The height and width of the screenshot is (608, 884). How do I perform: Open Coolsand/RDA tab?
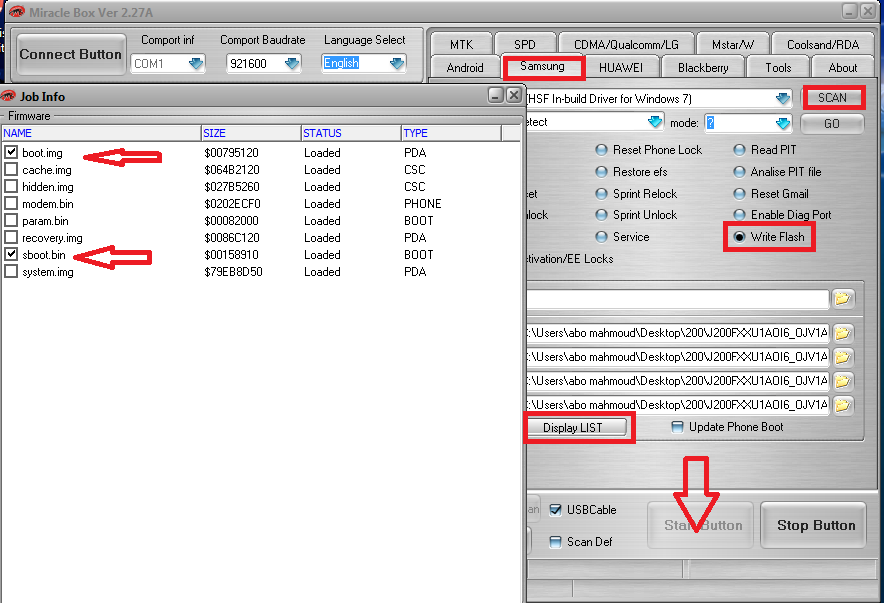click(x=823, y=44)
